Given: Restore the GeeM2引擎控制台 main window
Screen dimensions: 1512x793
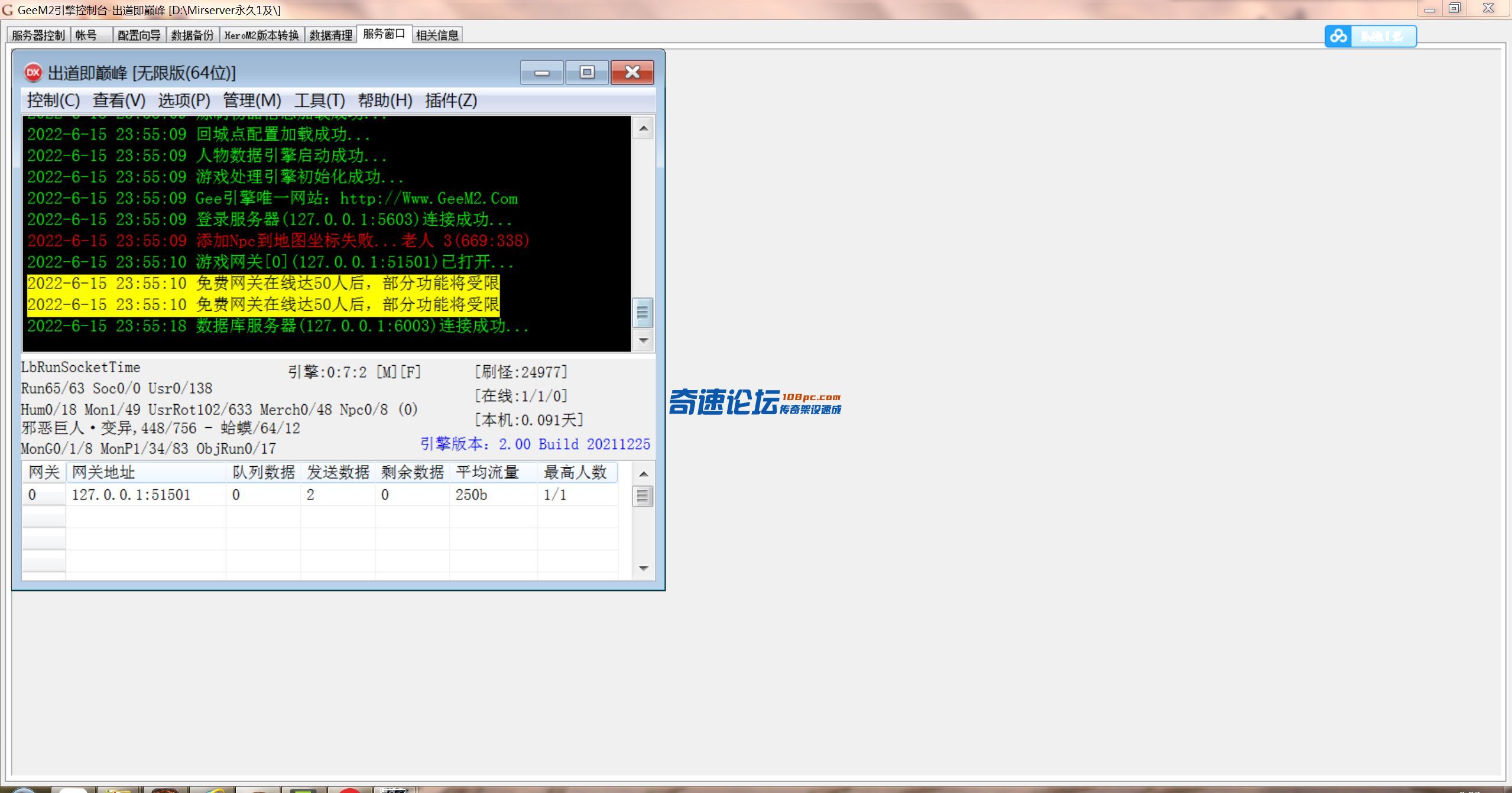Looking at the screenshot, I should (1454, 8).
